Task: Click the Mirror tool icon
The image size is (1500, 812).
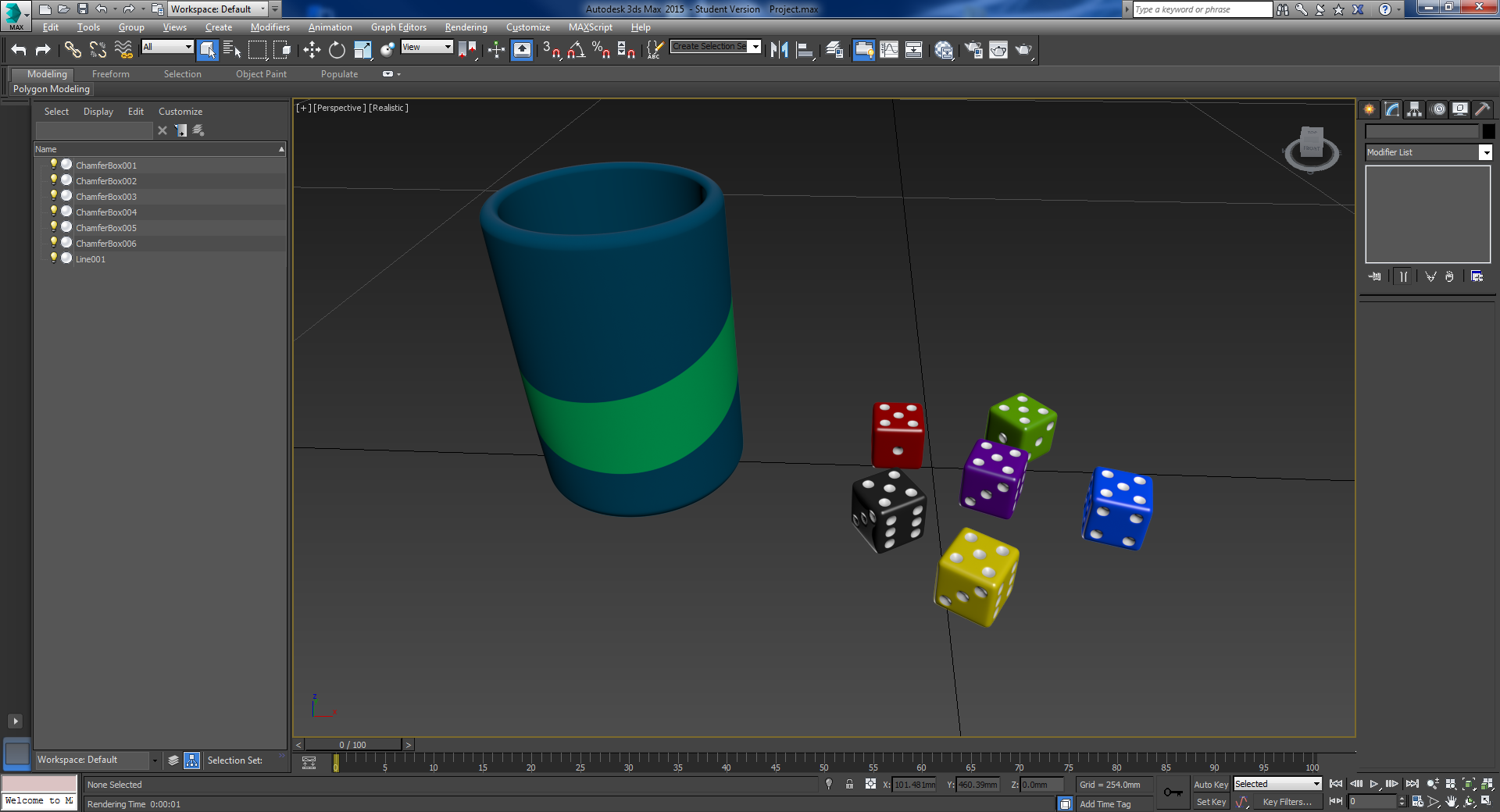Action: point(779,50)
